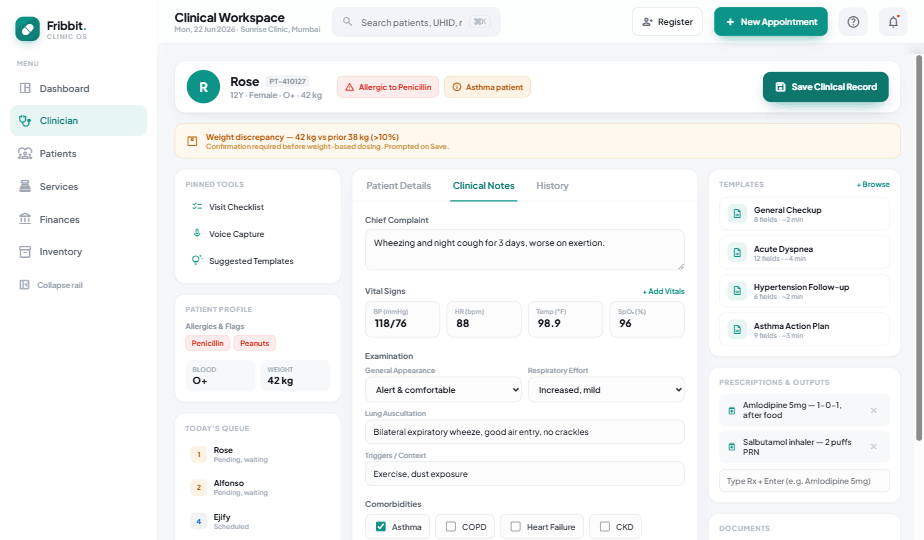The image size is (924, 540).
Task: Click the BP value field
Action: click(402, 319)
